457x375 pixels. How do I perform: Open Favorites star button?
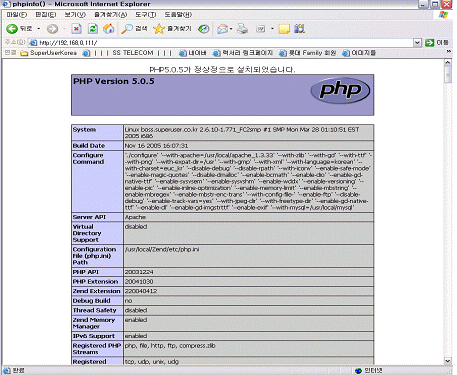172,29
